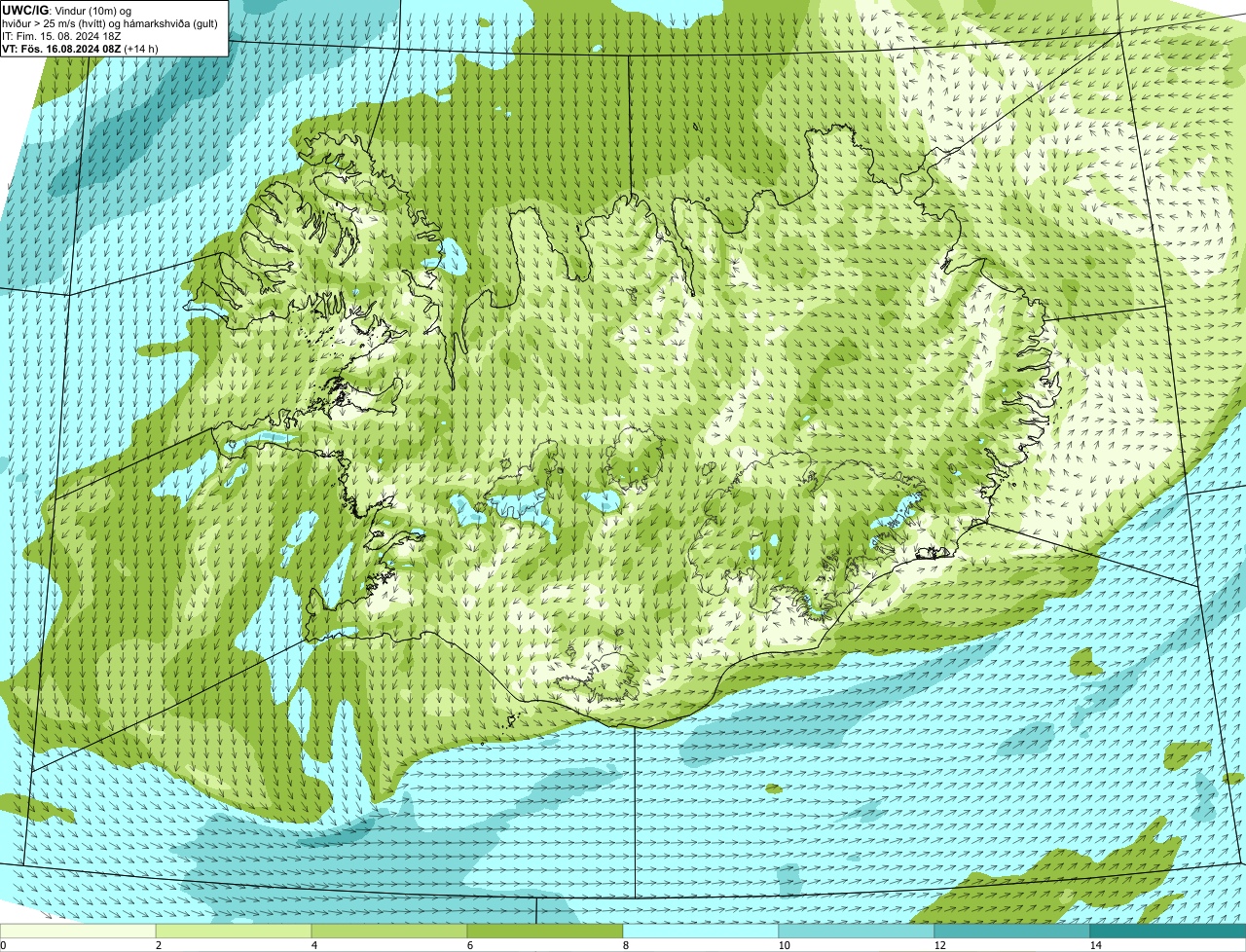
Task: Click the "12" scale label
Action: 939,945
